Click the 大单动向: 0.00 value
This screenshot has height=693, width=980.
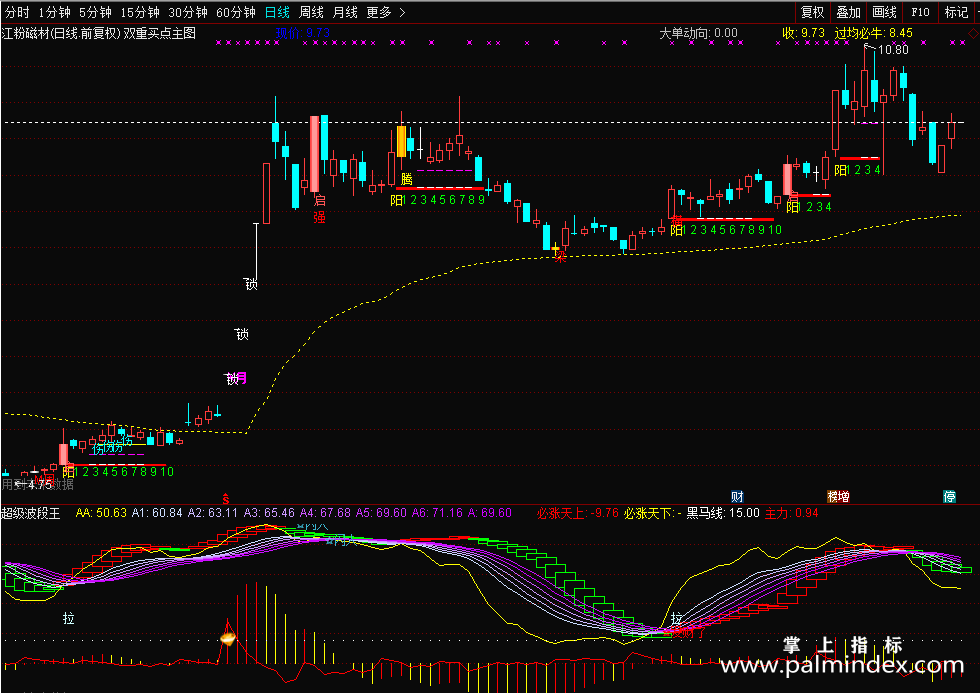(698, 33)
